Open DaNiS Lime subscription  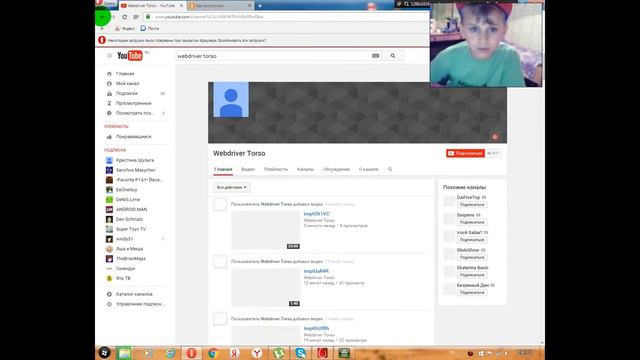[128, 200]
